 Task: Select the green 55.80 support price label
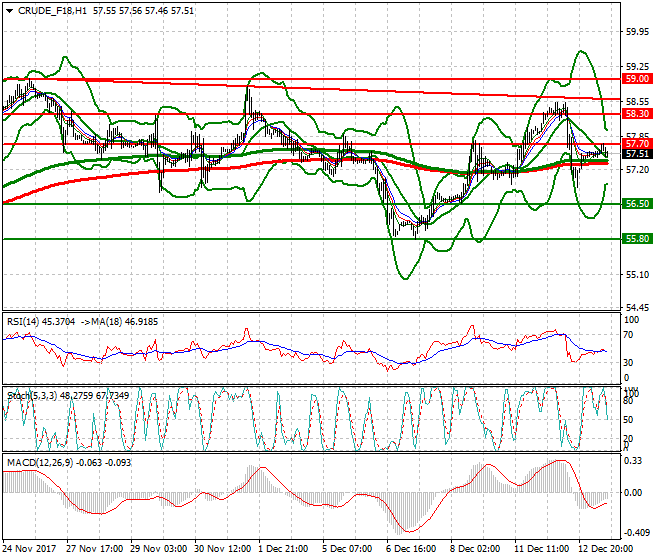point(637,239)
